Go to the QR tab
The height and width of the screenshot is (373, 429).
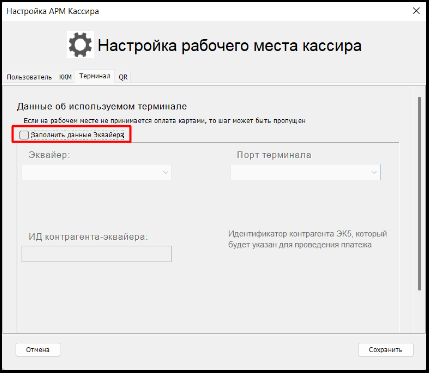[x=123, y=77]
